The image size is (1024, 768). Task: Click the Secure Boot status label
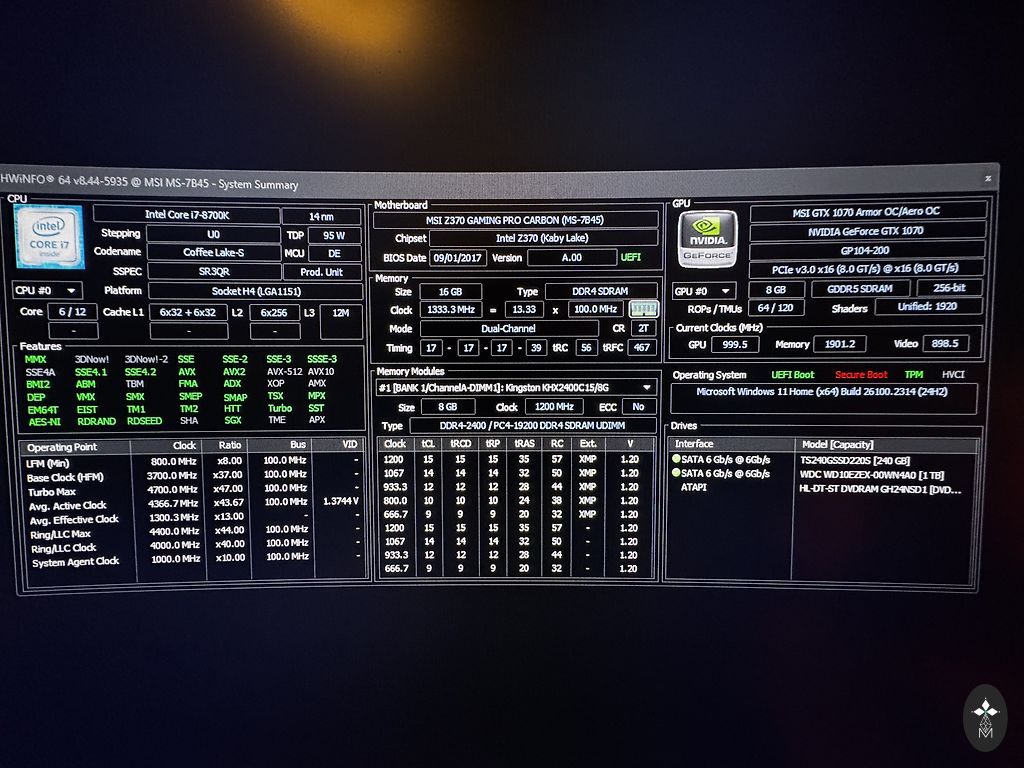[x=861, y=375]
